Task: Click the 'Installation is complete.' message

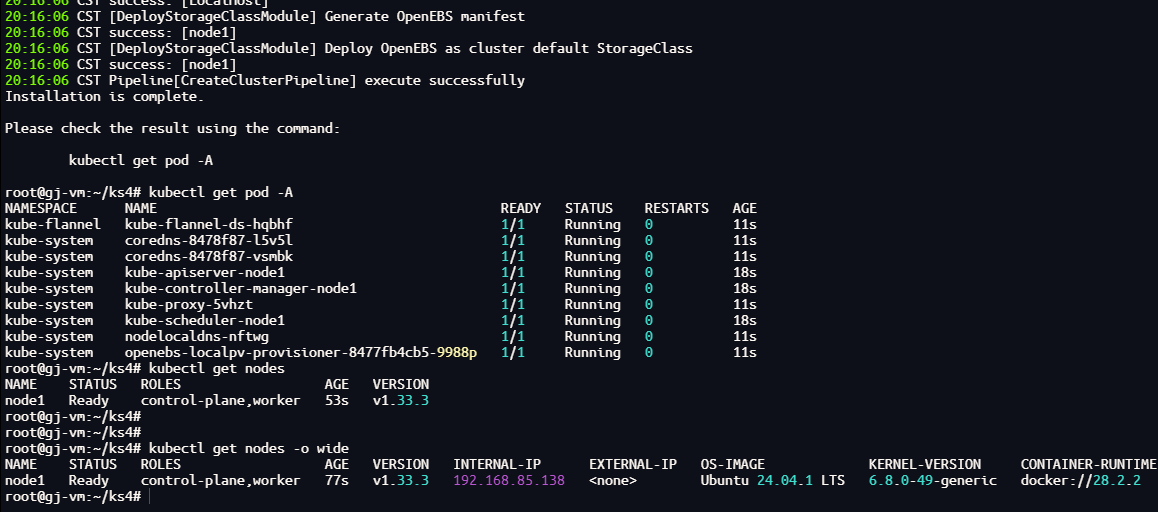Action: click(104, 96)
